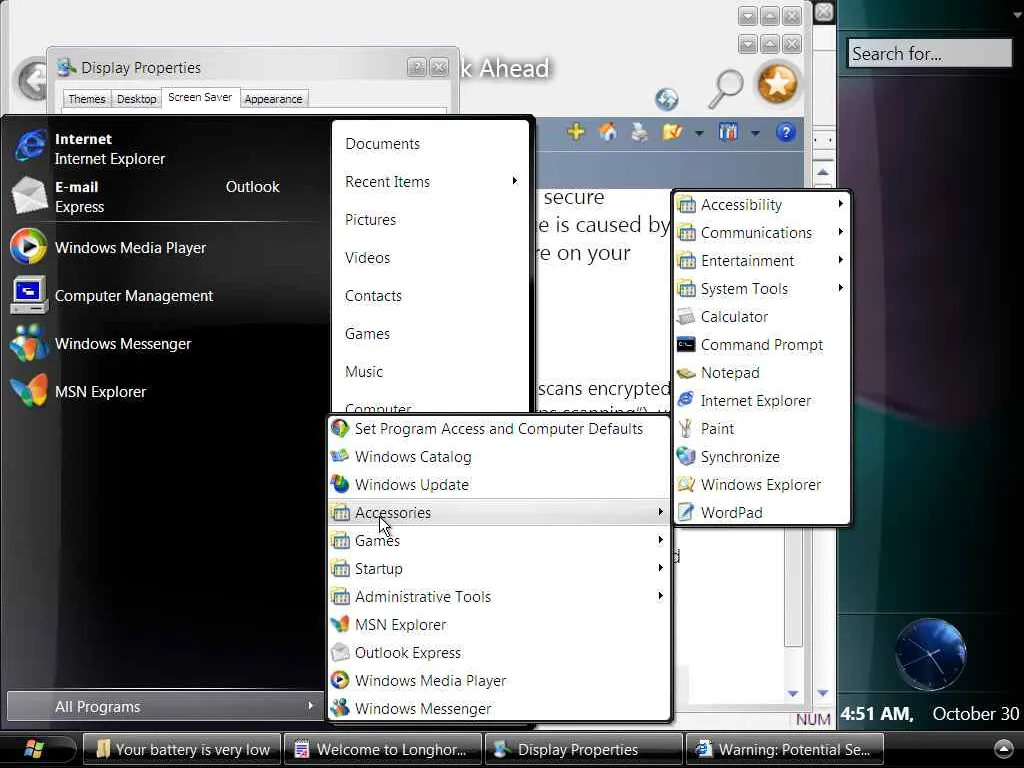
Task: Click the blue help question mark icon
Action: (x=786, y=133)
